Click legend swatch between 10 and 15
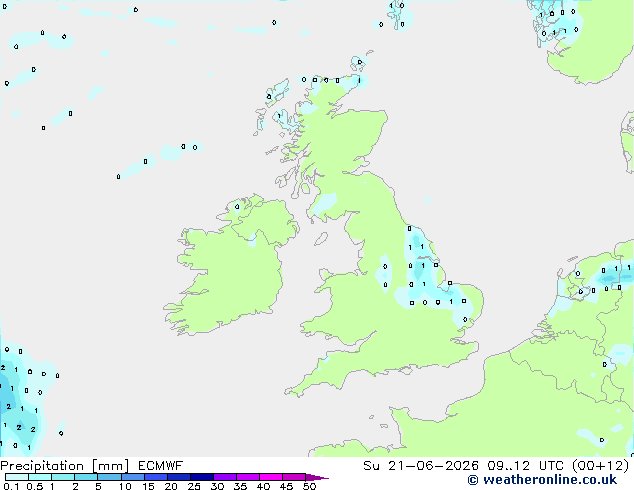 pyautogui.click(x=132, y=477)
